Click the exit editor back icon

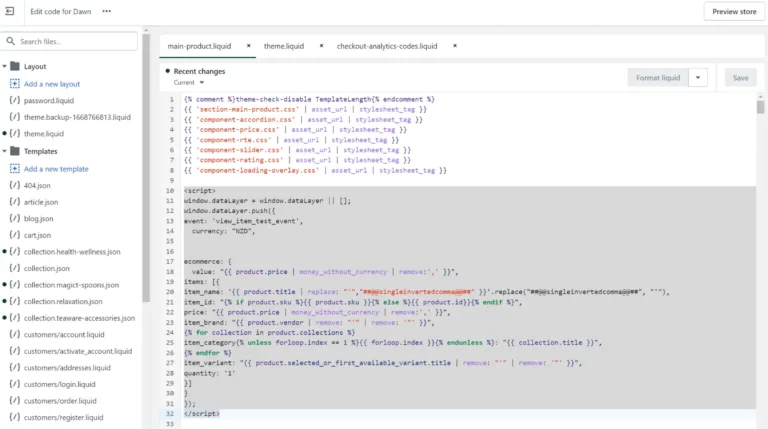pos(9,11)
